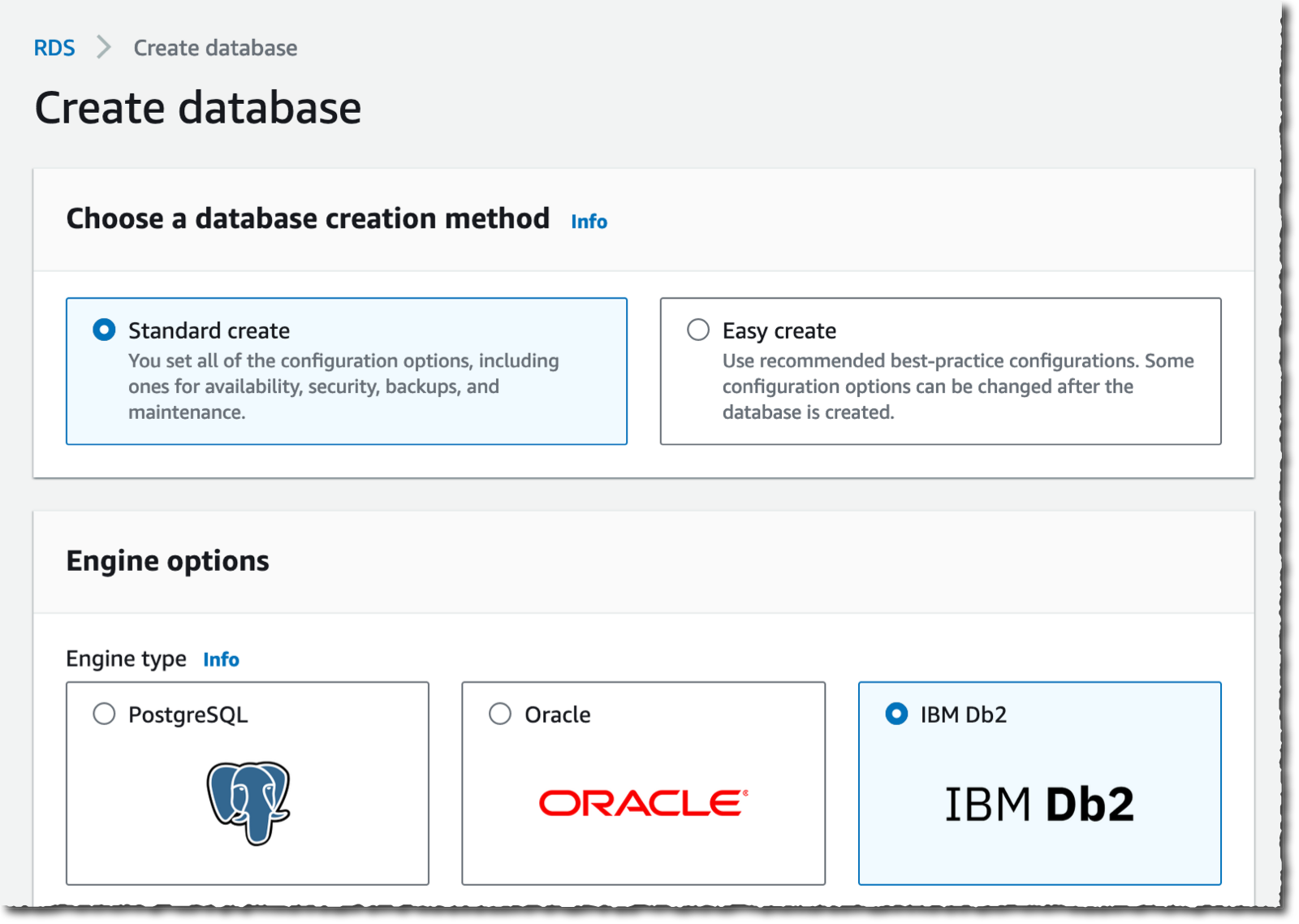The image size is (1299, 924).
Task: Click the PostgreSQL elephant logo
Action: (248, 802)
